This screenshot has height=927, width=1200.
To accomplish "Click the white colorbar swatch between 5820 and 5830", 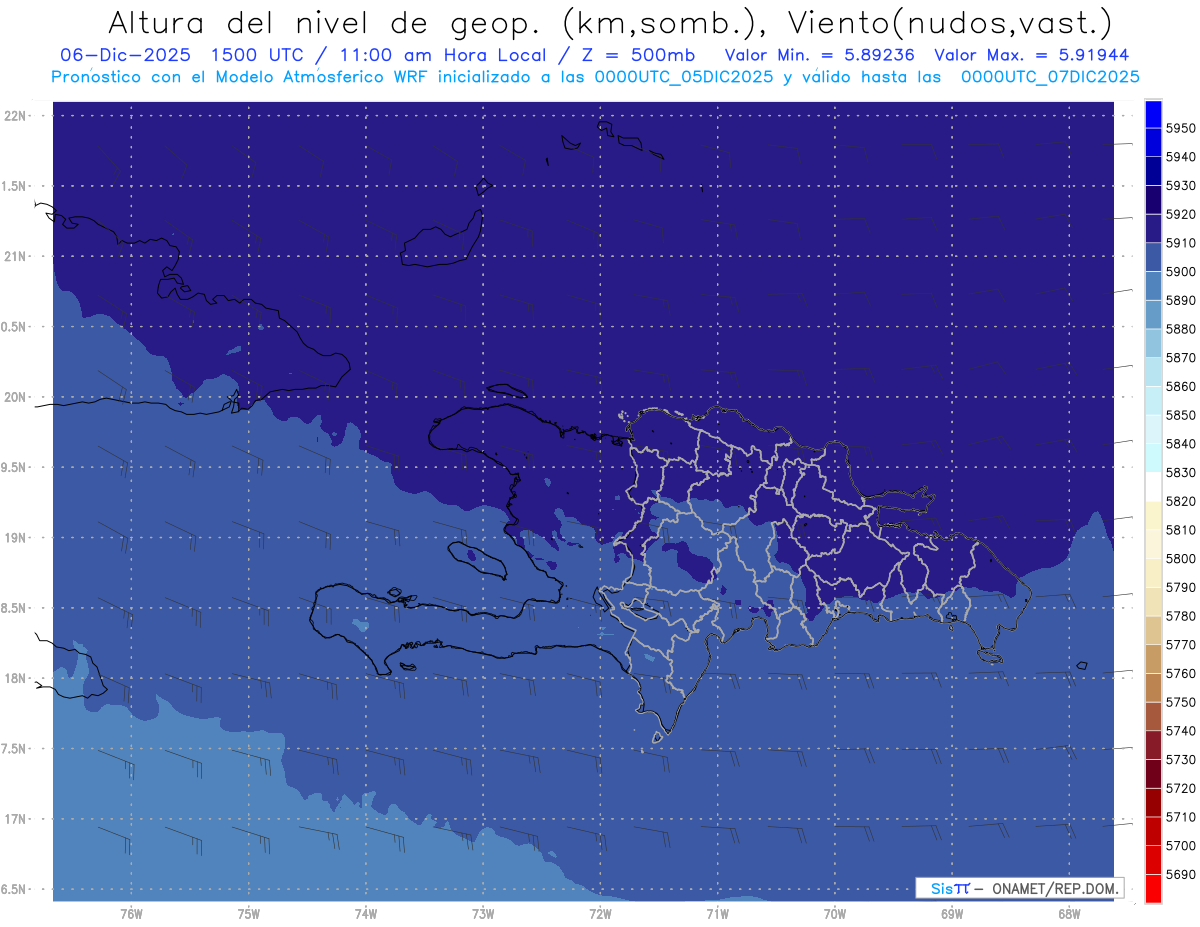I will coord(1153,487).
